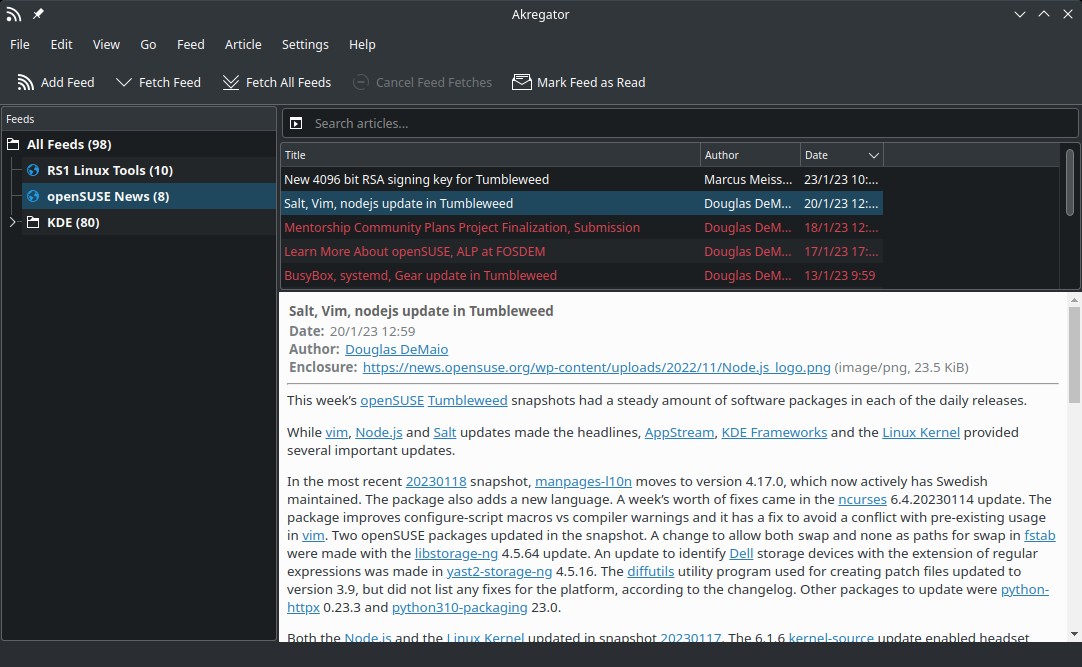Image resolution: width=1082 pixels, height=667 pixels.
Task: Click the Feeds panel header
Action: [x=139, y=119]
